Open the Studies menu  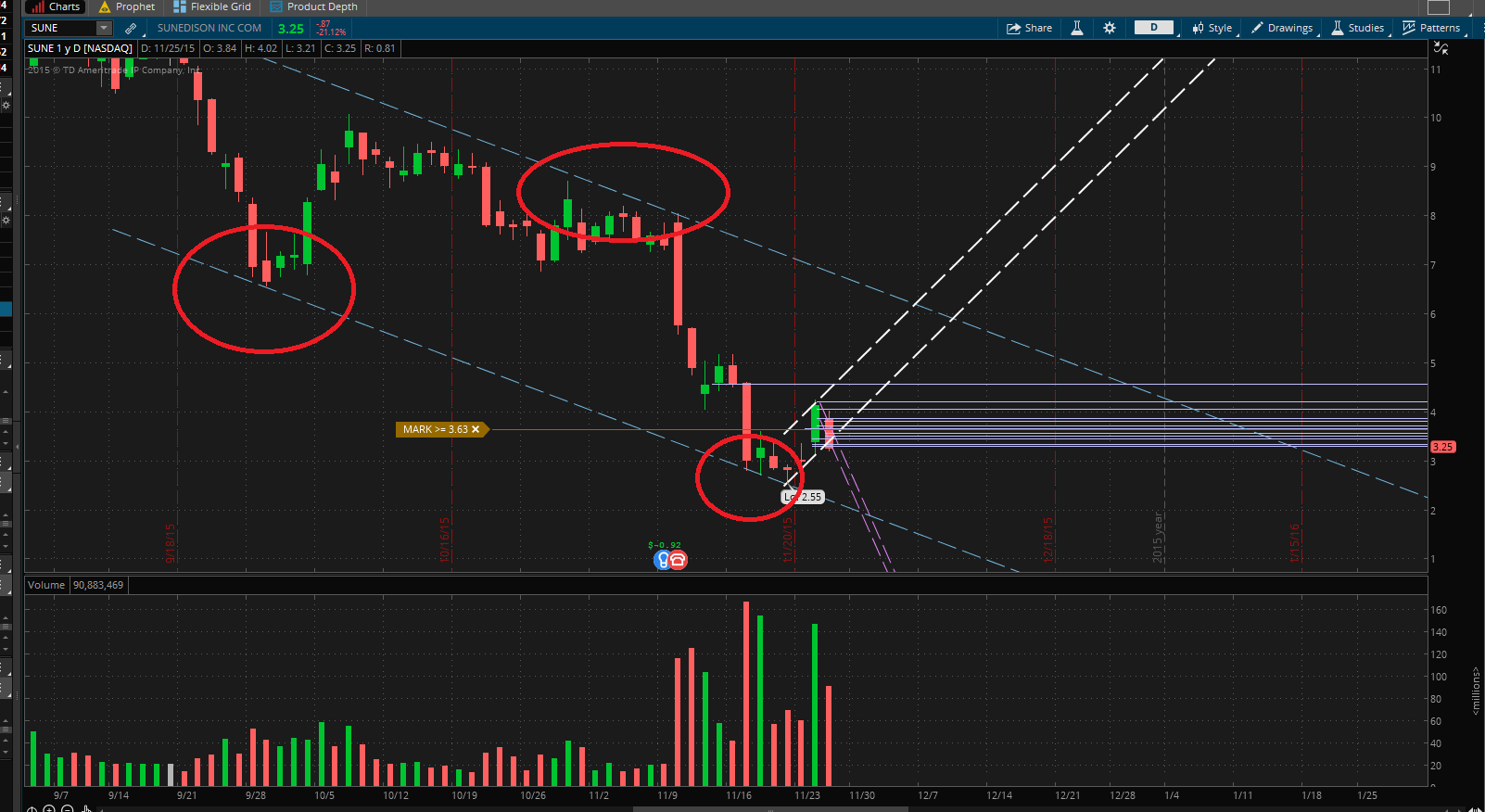coord(1358,28)
